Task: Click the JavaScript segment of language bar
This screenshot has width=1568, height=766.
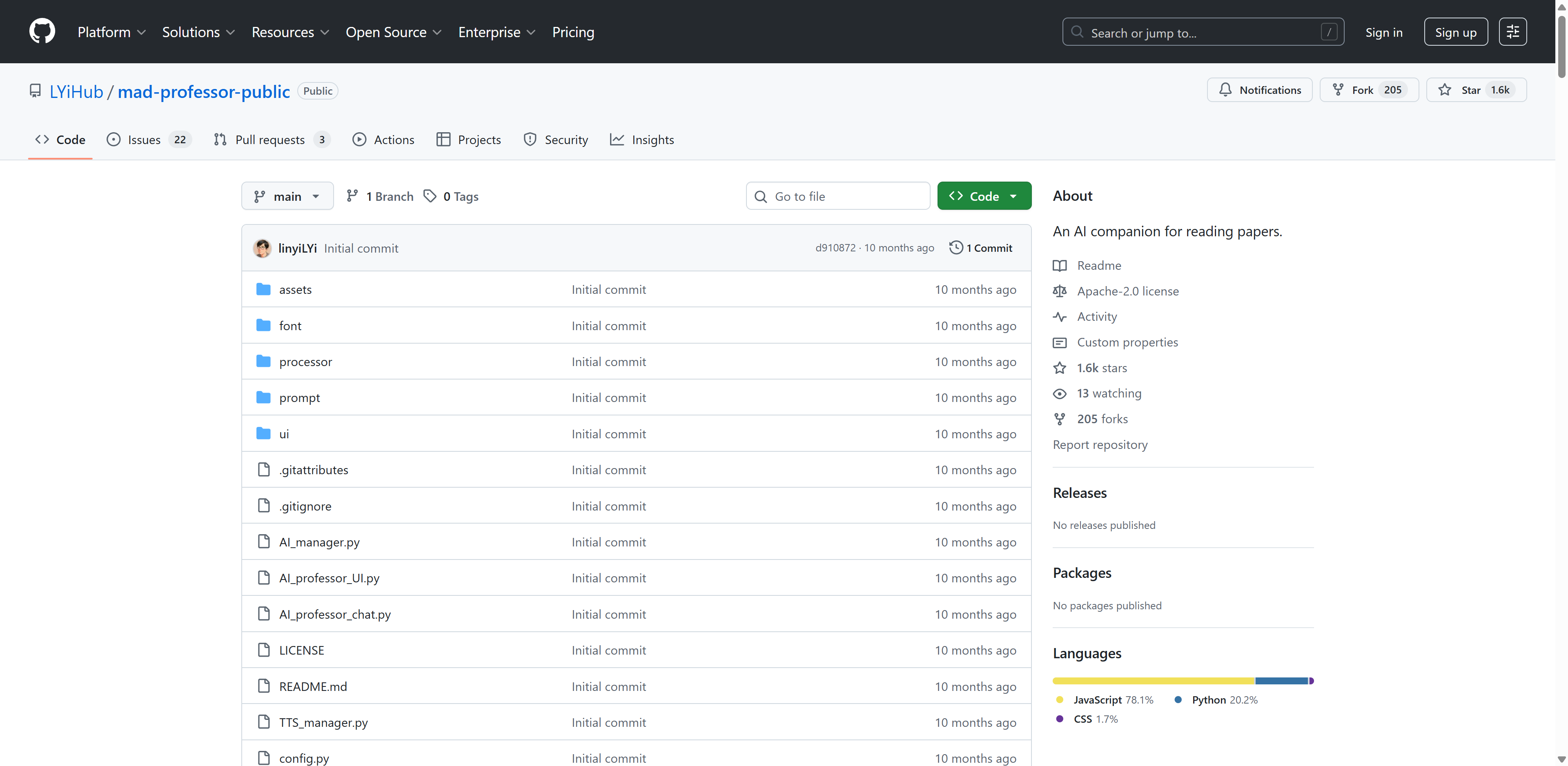Action: 1154,681
